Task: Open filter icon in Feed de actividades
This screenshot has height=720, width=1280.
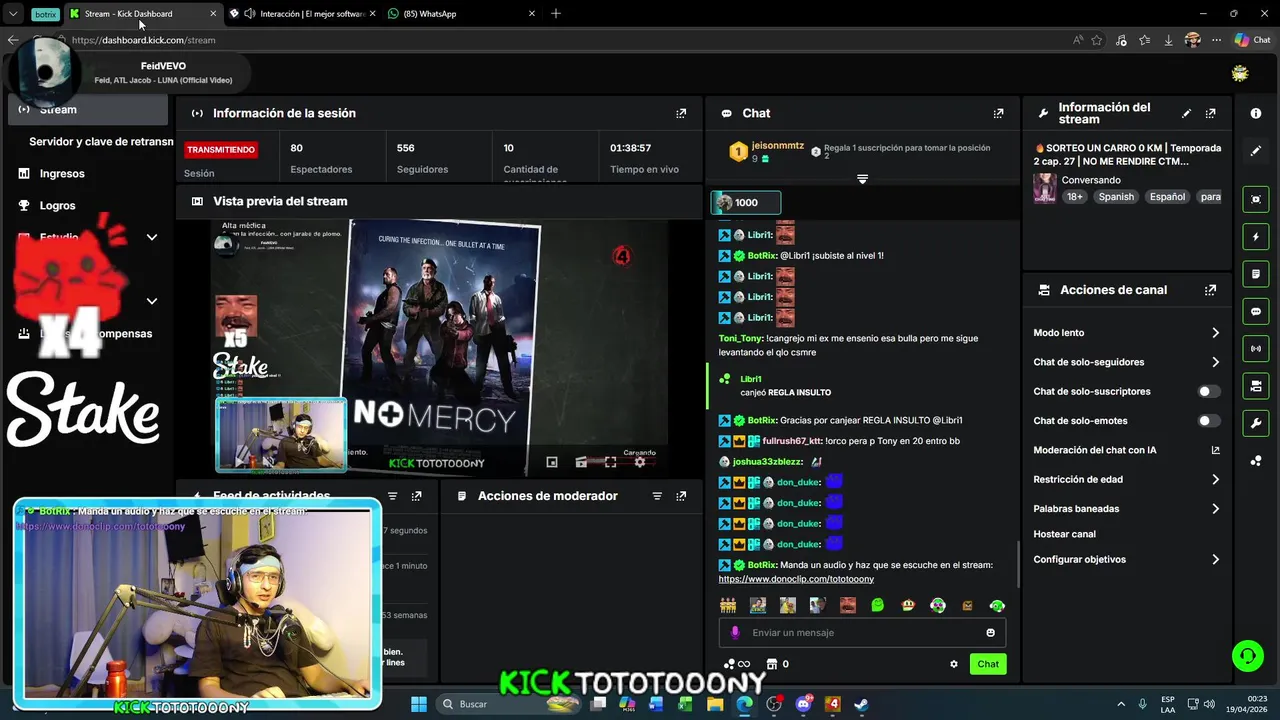Action: point(392,496)
